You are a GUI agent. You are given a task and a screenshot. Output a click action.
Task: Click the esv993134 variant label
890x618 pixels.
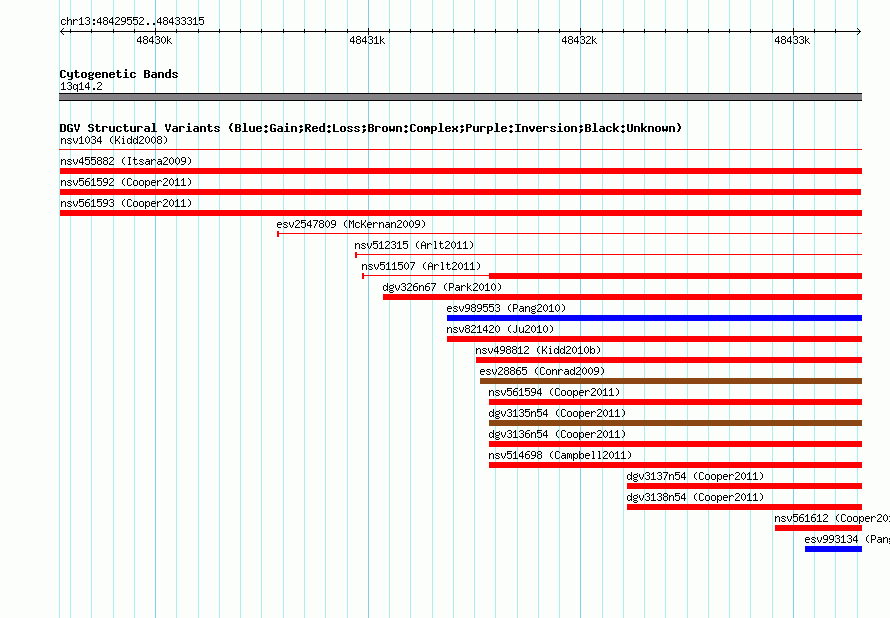pos(847,539)
